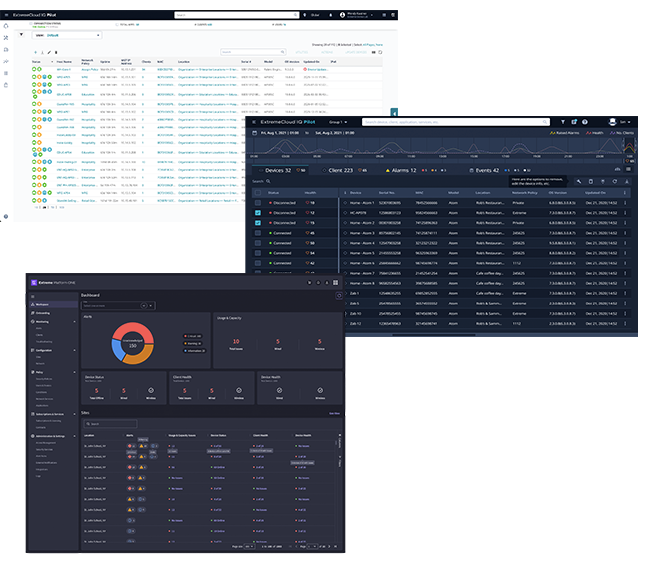
Task: Click the Utilities button above light device table
Action: tap(302, 52)
